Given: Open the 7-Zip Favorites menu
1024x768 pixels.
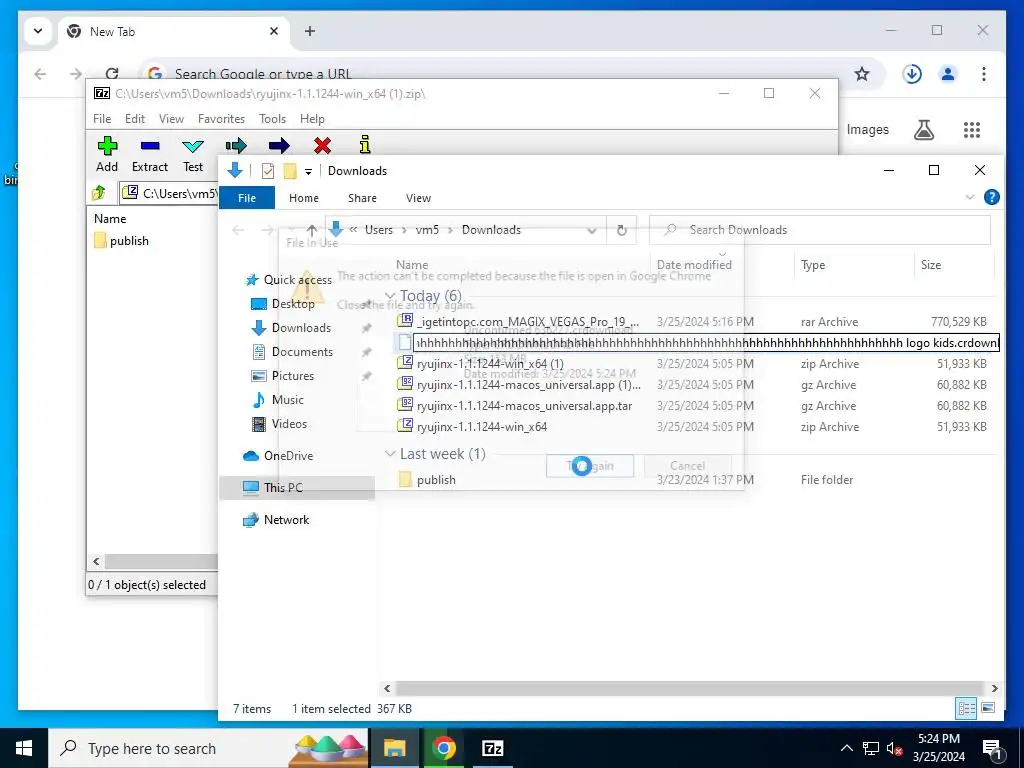Looking at the screenshot, I should pyautogui.click(x=221, y=119).
